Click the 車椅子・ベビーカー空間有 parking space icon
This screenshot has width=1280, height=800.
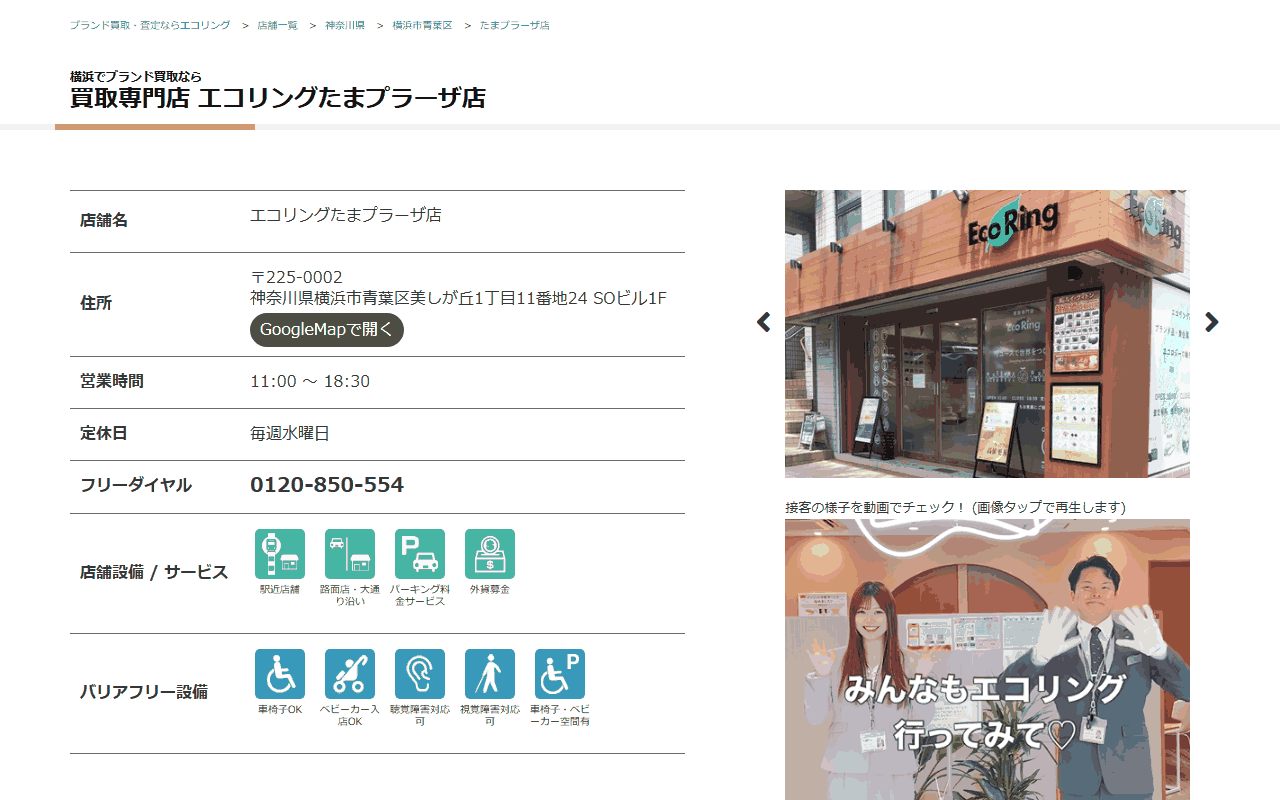tap(560, 674)
